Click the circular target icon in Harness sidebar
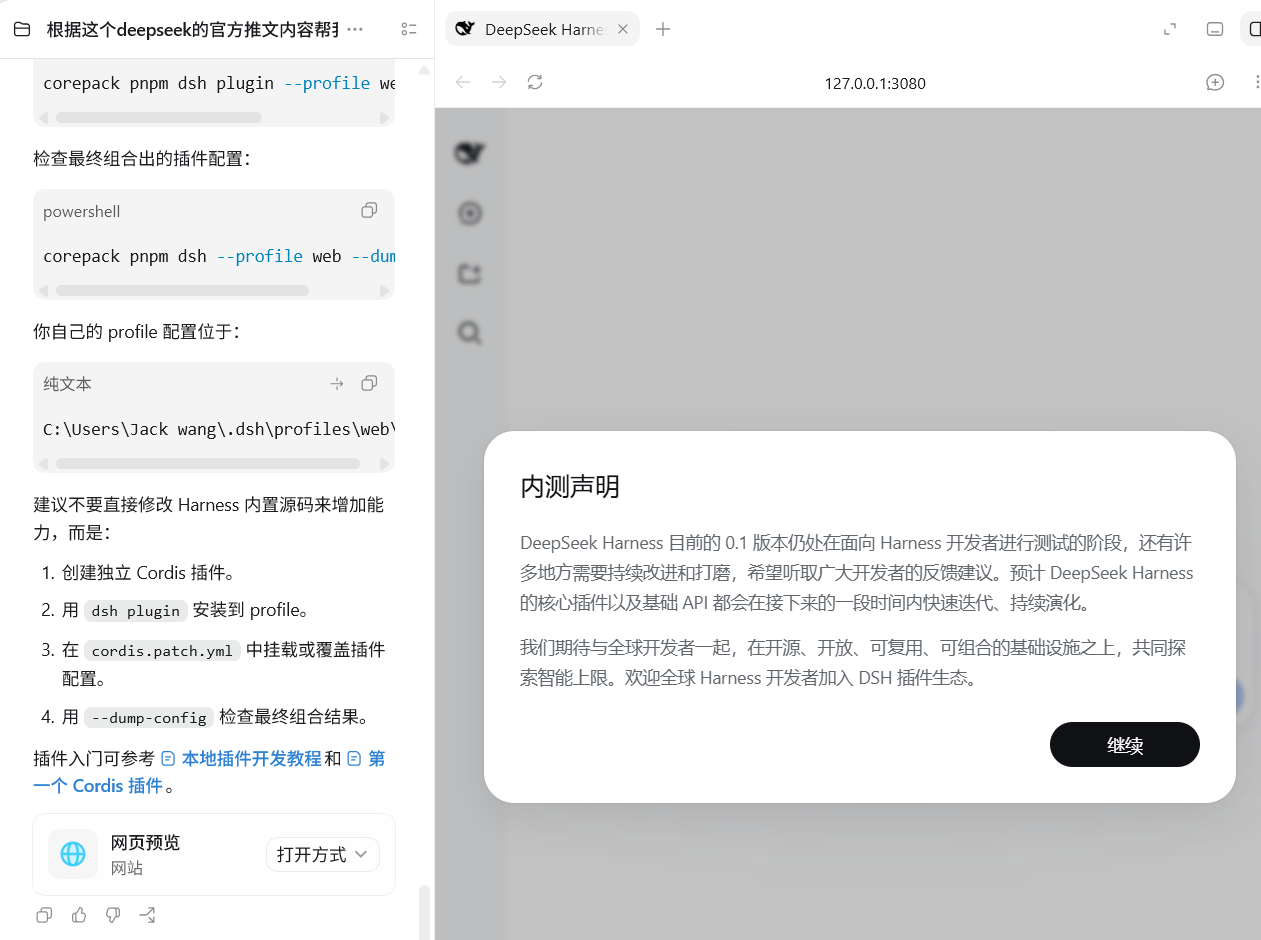Screen dimensions: 1261x940 pyautogui.click(x=470, y=213)
